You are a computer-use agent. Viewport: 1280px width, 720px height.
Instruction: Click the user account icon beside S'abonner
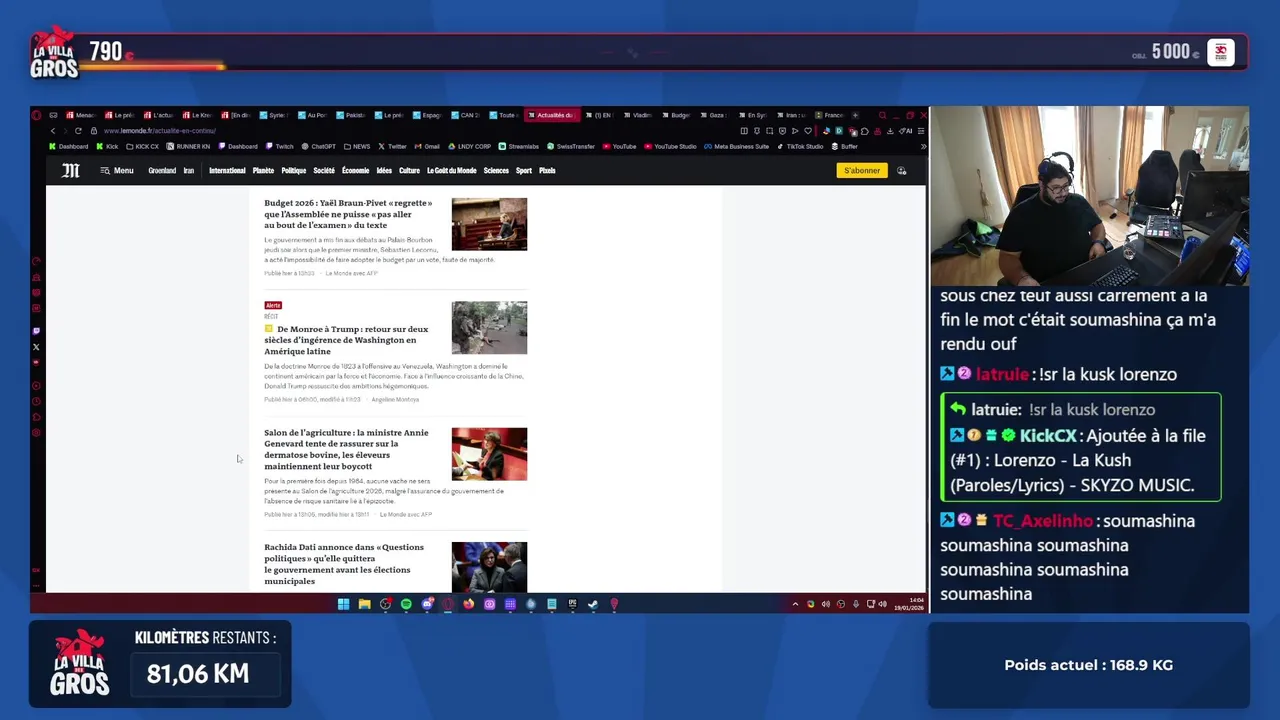click(x=902, y=171)
